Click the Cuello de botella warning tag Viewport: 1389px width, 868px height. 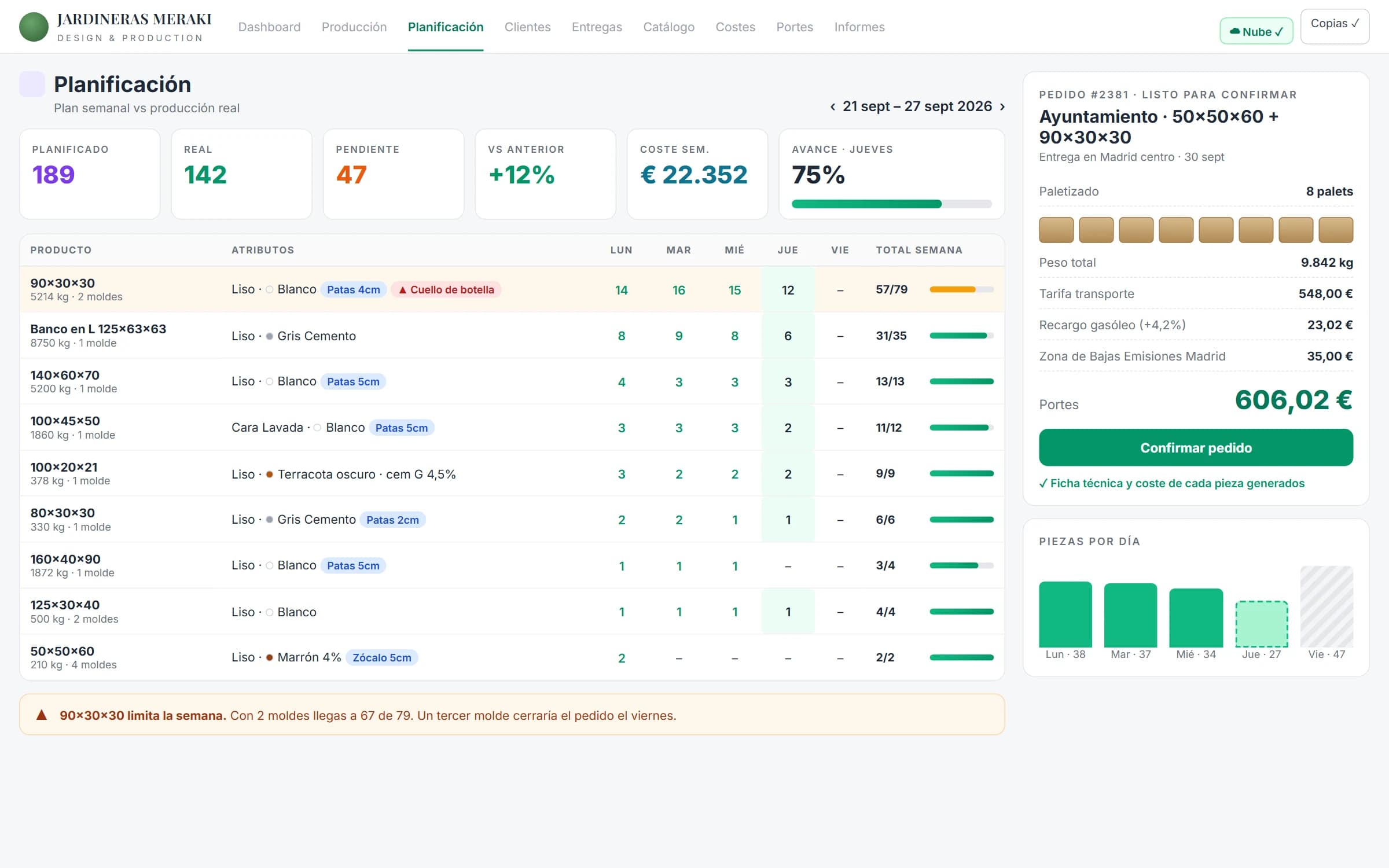point(446,289)
